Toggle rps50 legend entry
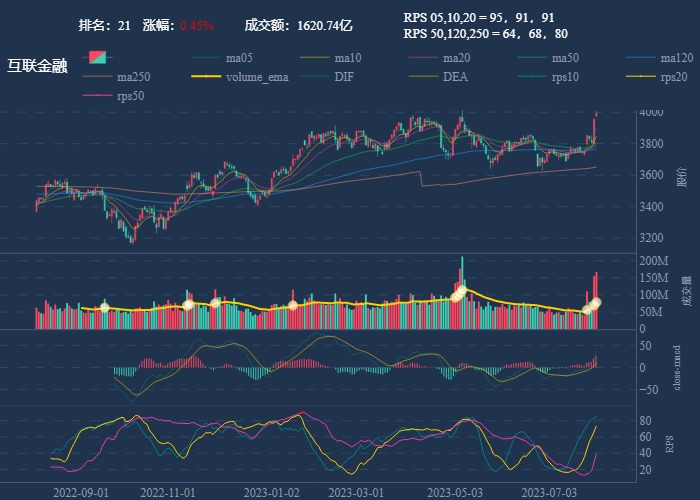Screen dimensions: 700x500 113,96
